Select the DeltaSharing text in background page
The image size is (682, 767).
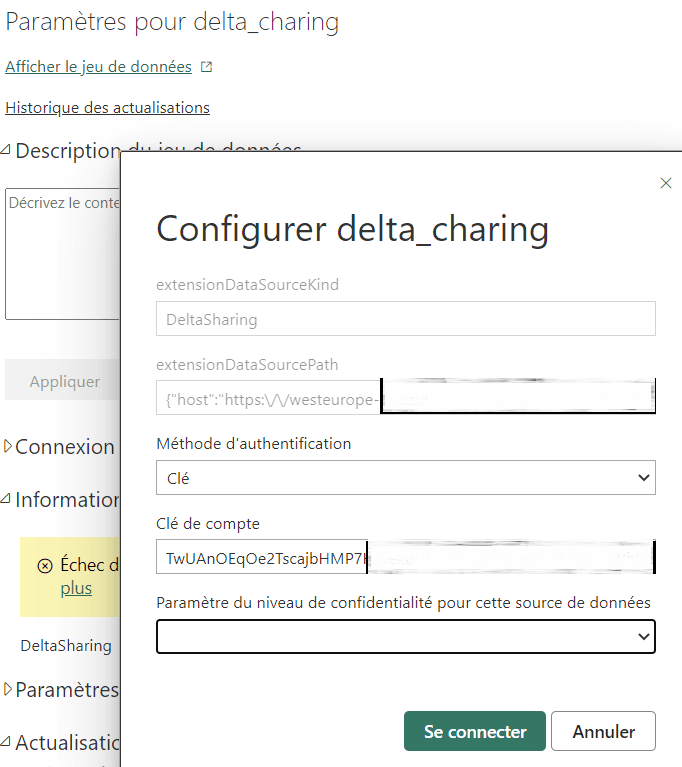coord(66,646)
